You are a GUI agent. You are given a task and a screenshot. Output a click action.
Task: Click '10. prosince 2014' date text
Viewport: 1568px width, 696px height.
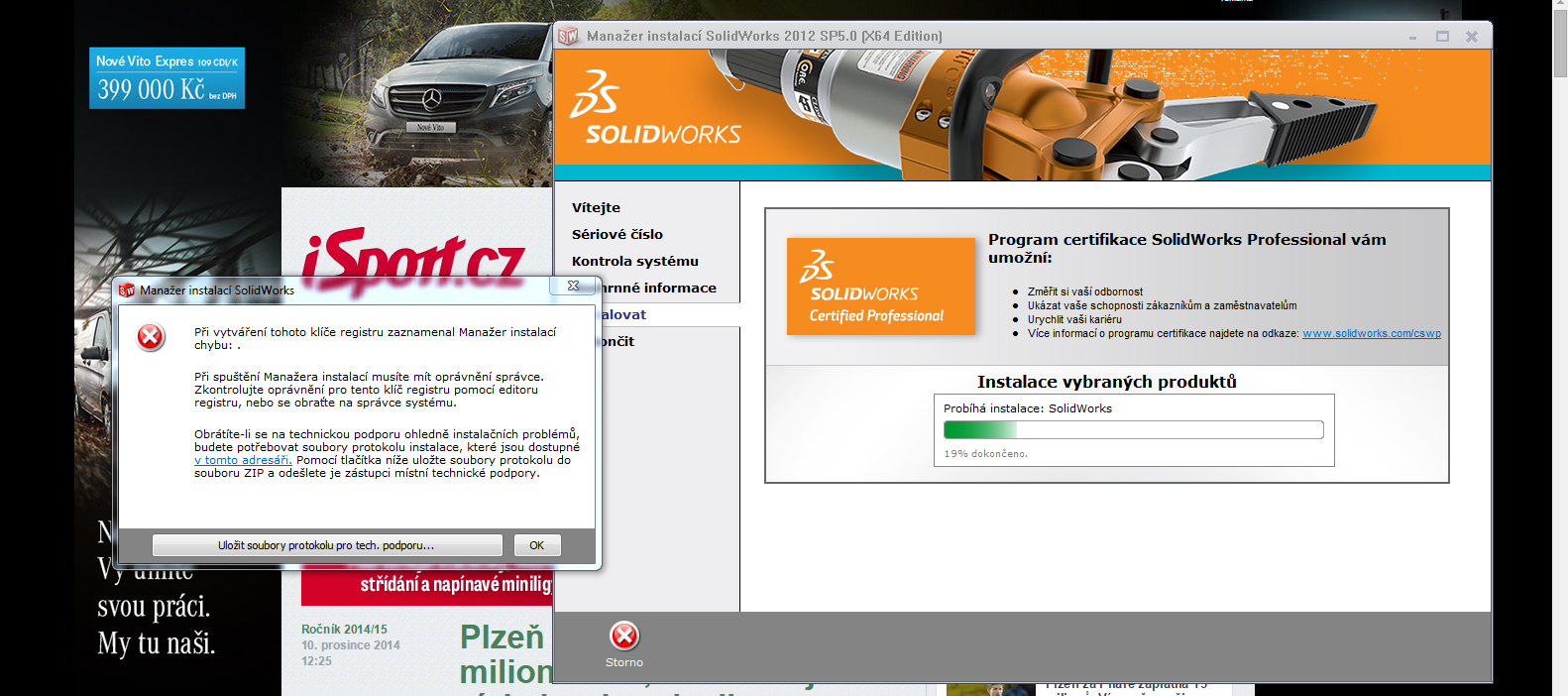[x=351, y=645]
